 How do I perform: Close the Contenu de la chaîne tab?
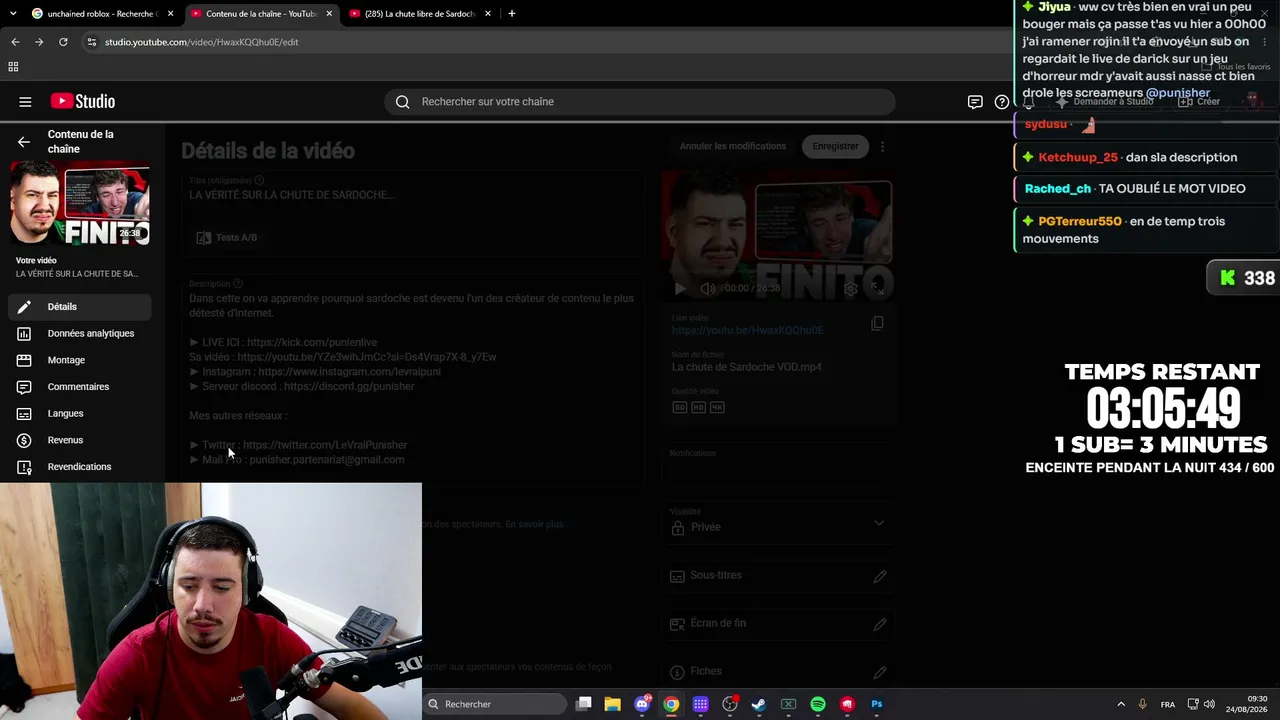click(x=330, y=14)
